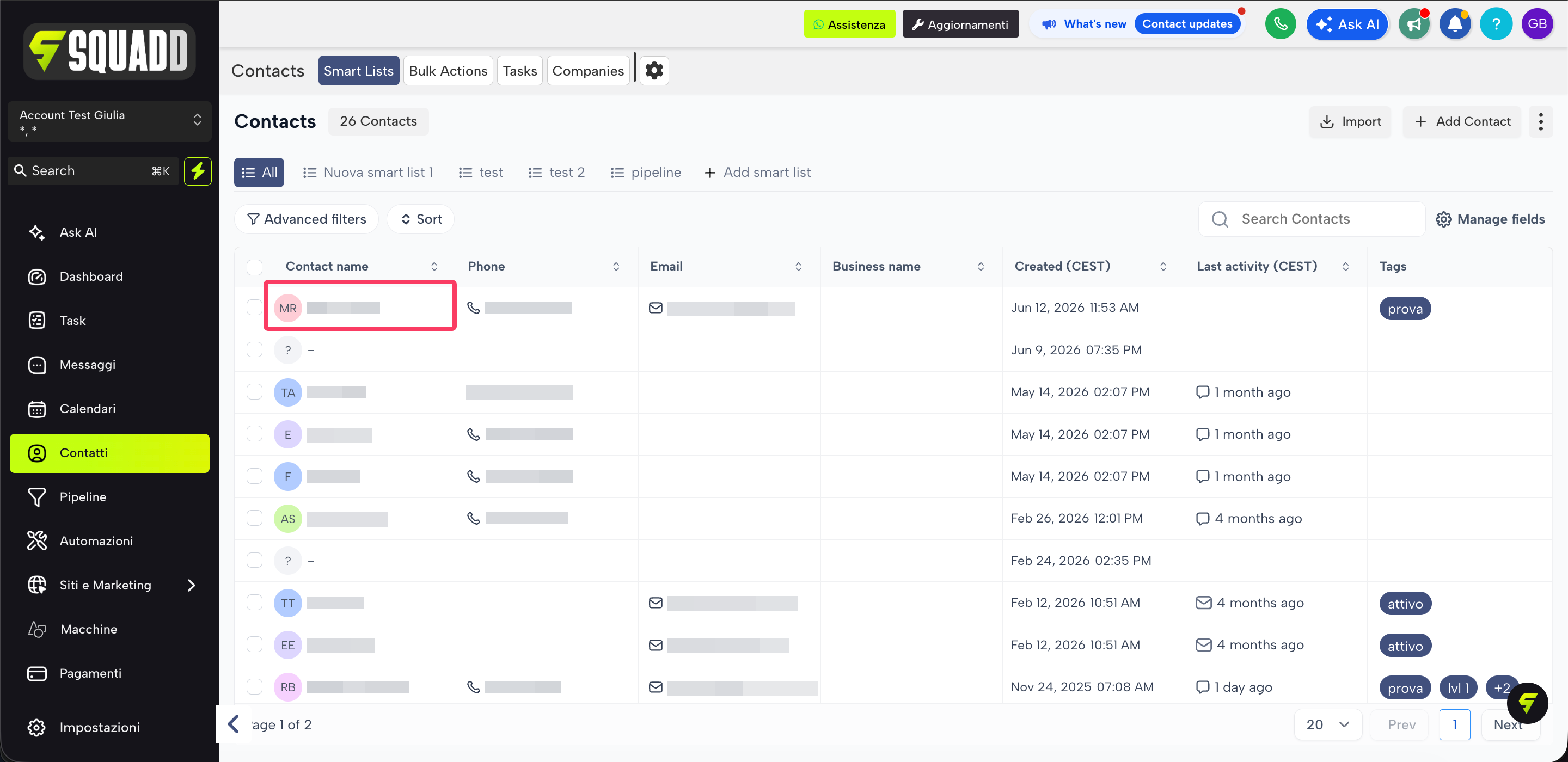Image resolution: width=1568 pixels, height=762 pixels.
Task: Select the TT contact checkbox
Action: tap(254, 603)
